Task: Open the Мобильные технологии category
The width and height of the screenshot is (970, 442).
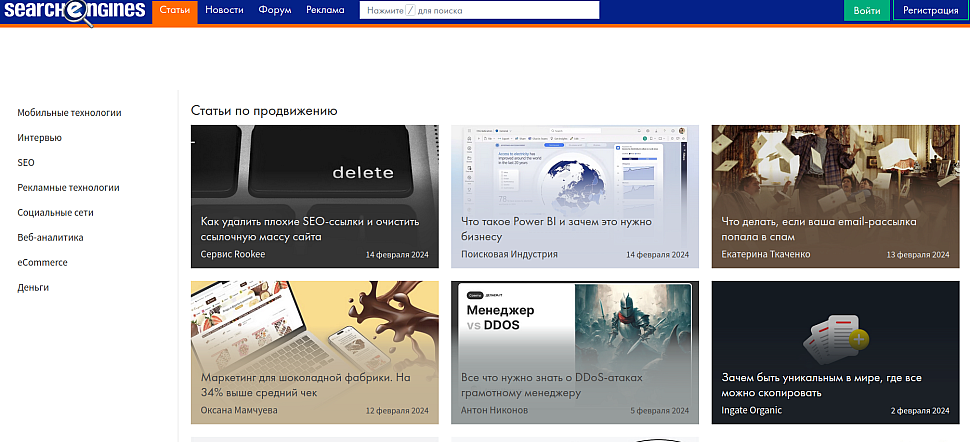Action: 69,113
